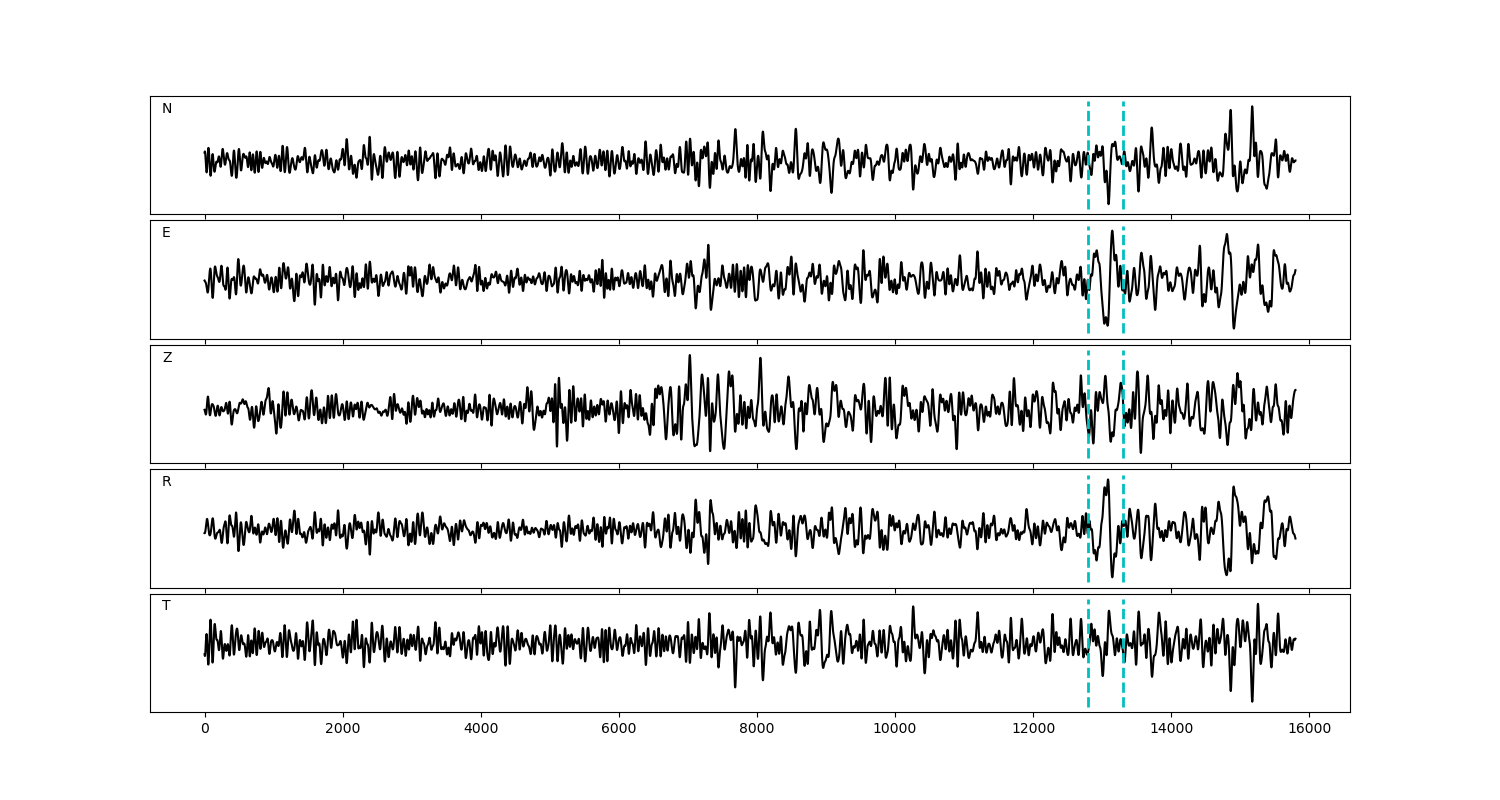Click x-axis tick label 16000
This screenshot has height=800, width=1500.
click(1309, 730)
